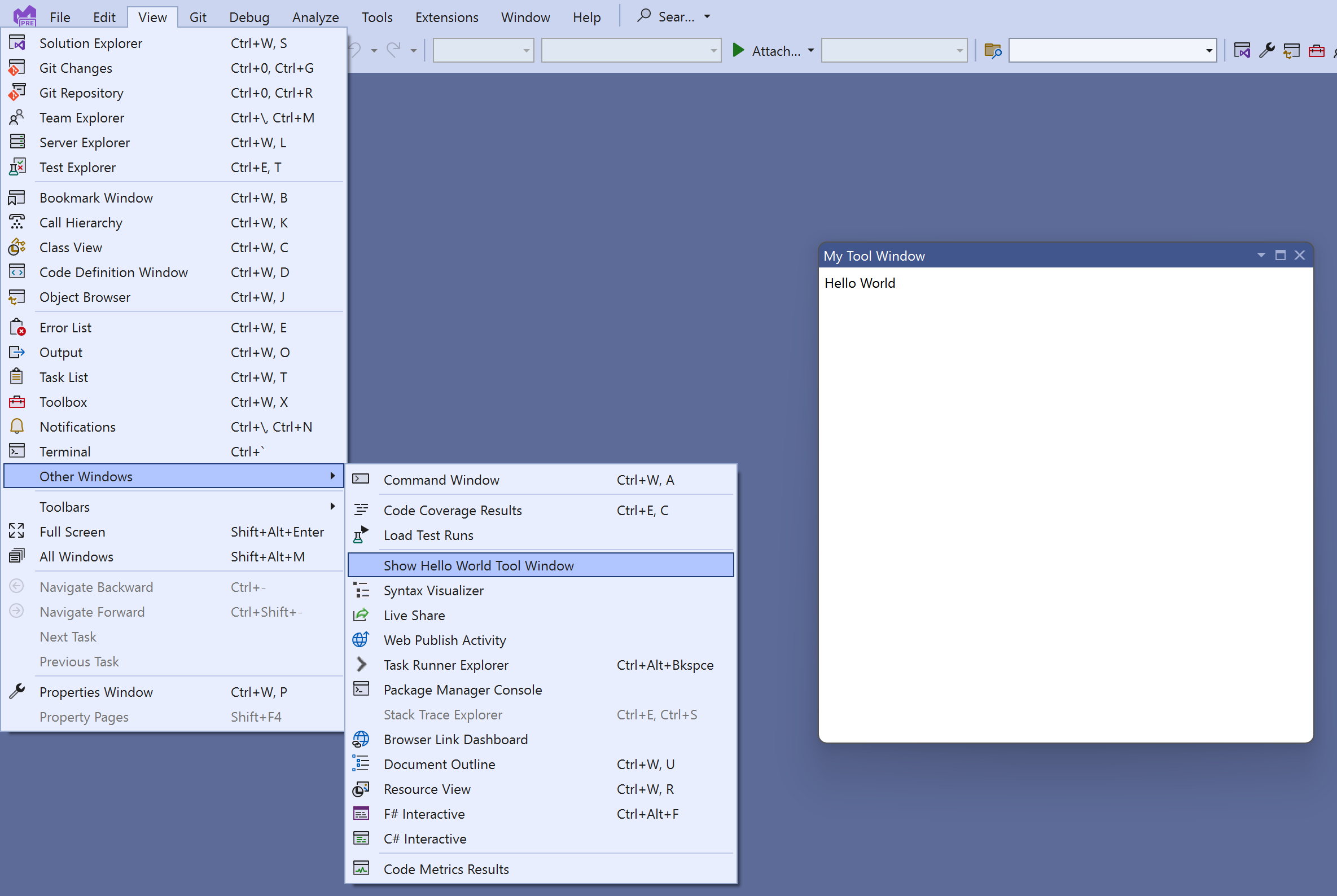The width and height of the screenshot is (1337, 896).
Task: Open Package Manager Console
Action: click(463, 689)
